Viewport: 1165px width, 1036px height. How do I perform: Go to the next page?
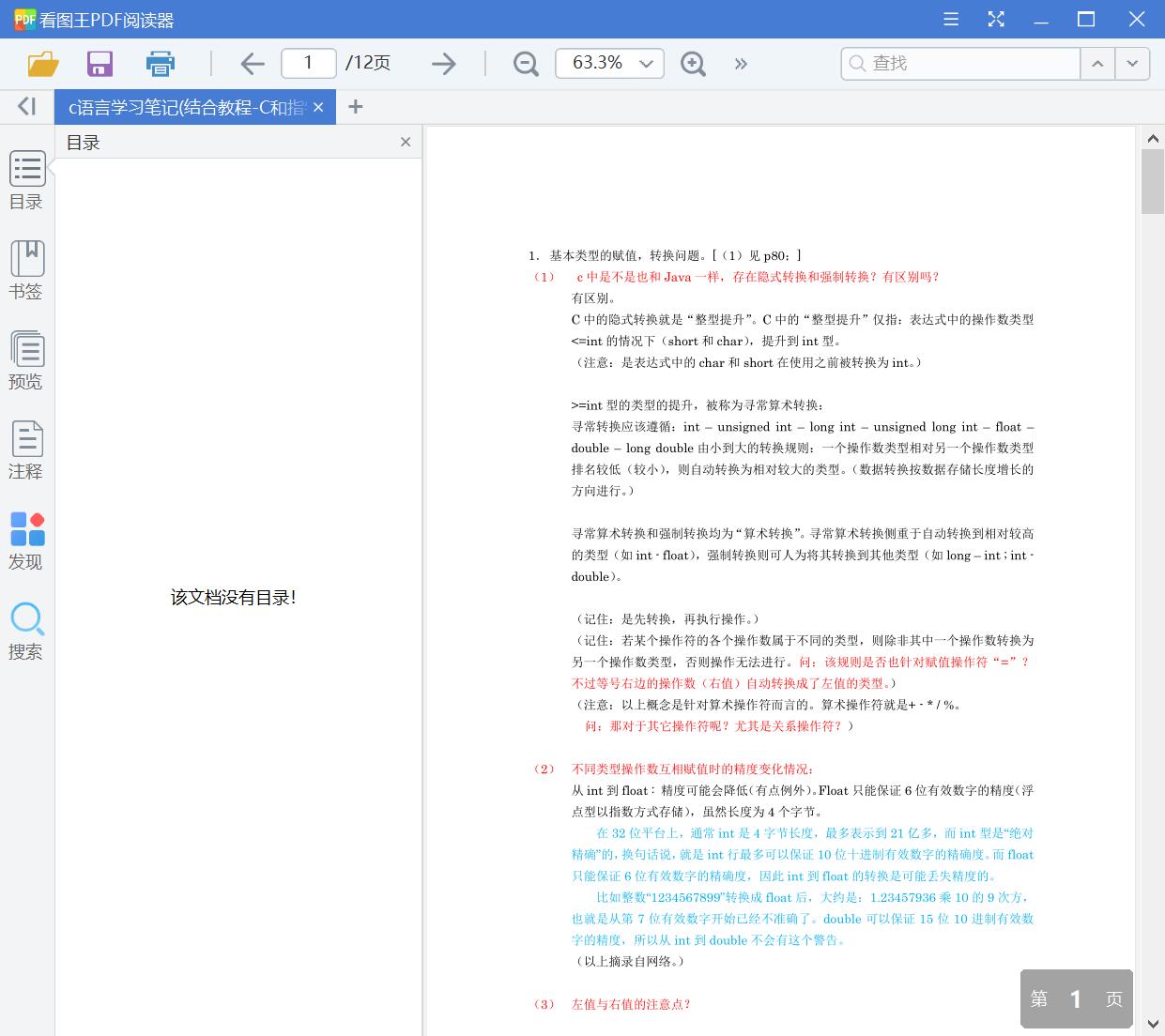443,63
